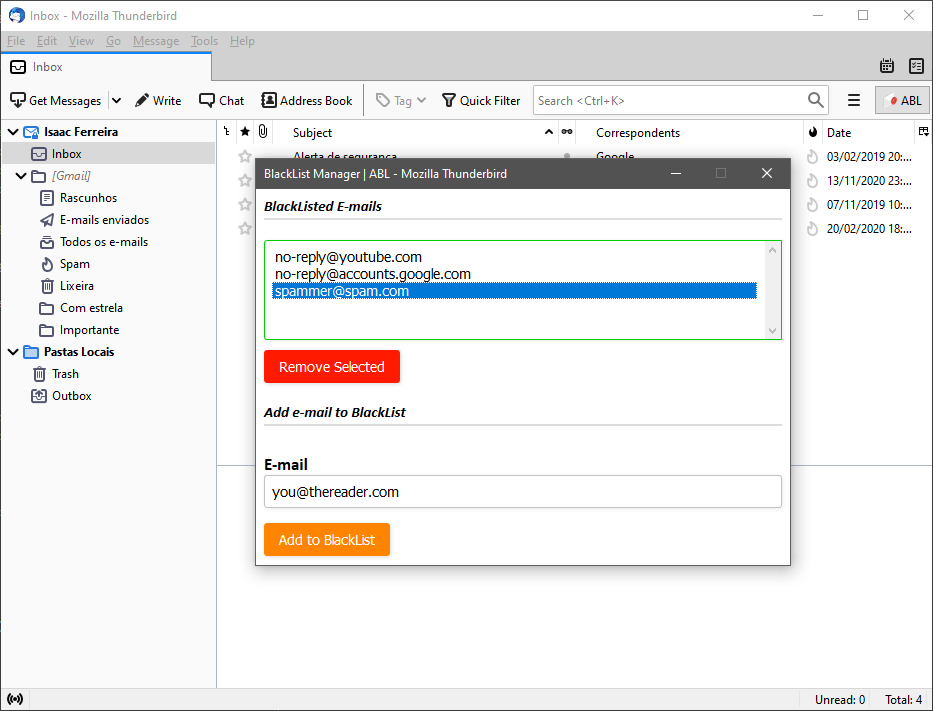Sort by Correspondents column
This screenshot has height=711, width=933.
[690, 132]
